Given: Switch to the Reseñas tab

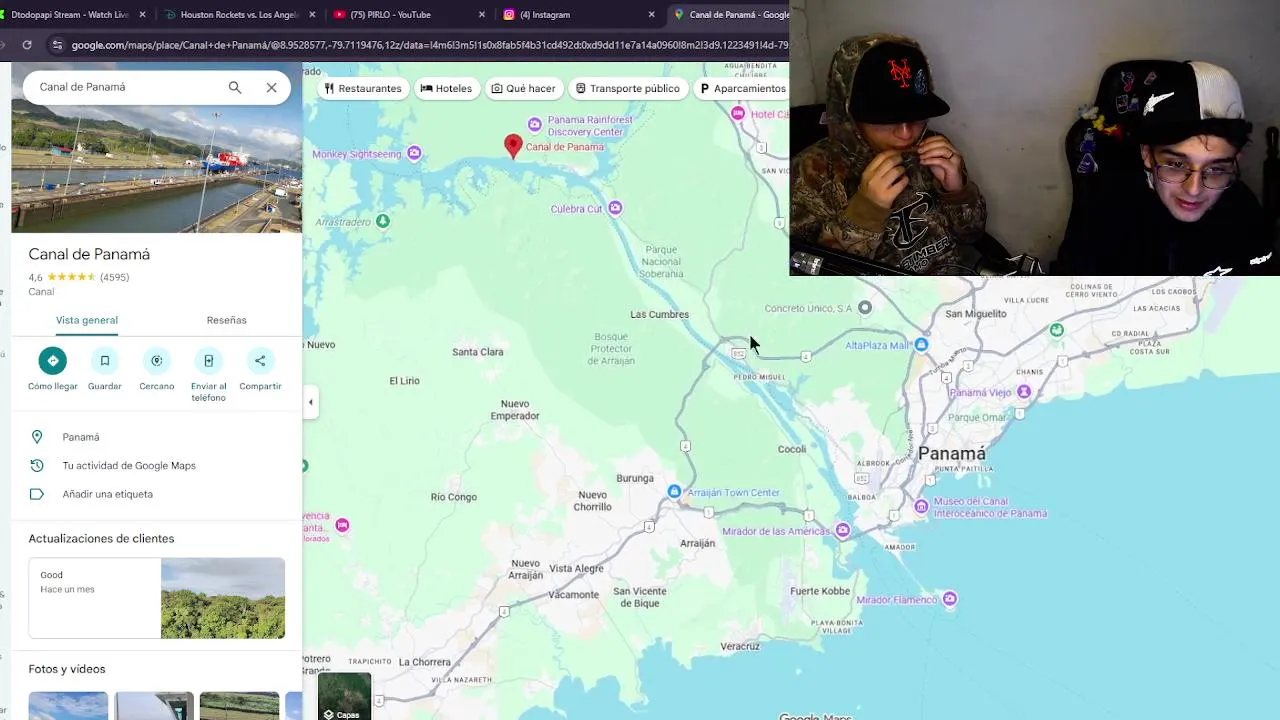Looking at the screenshot, I should click(x=226, y=320).
